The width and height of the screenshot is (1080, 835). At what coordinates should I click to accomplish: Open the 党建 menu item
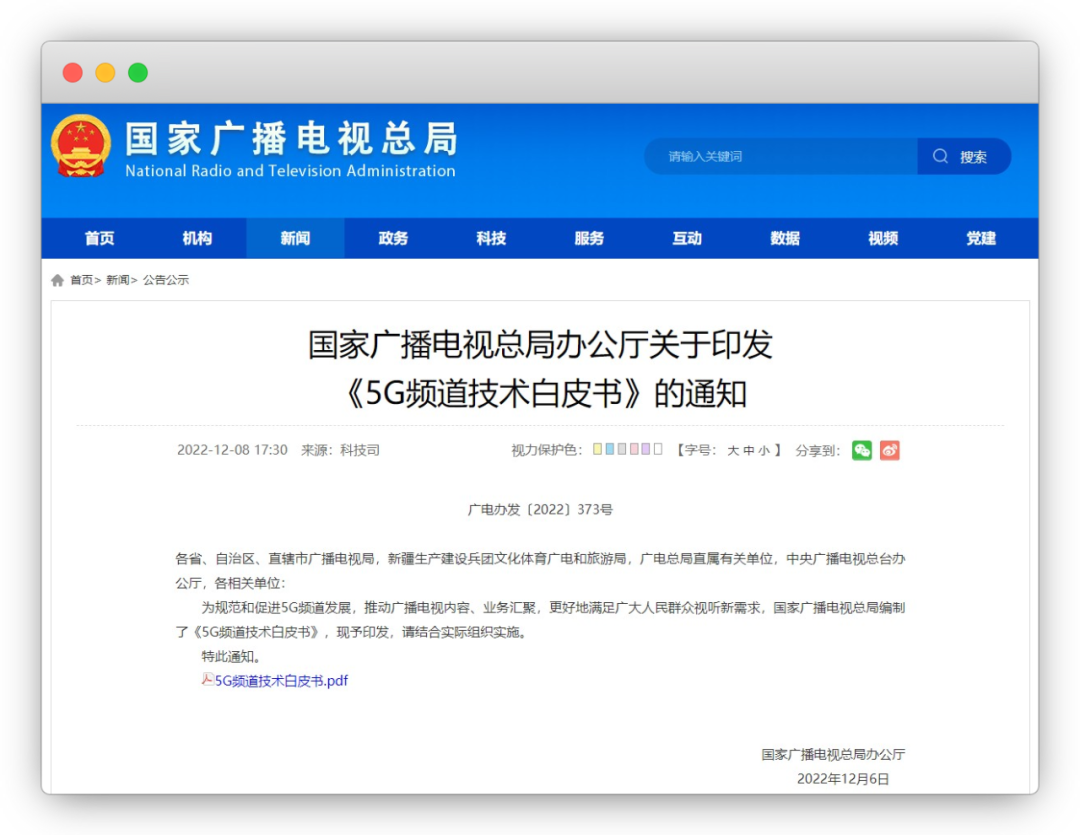[x=980, y=238]
